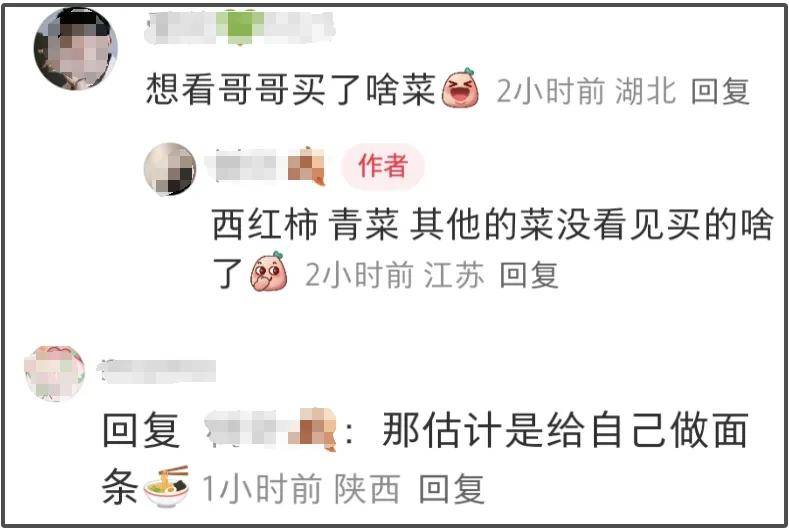The image size is (789, 530).
Task: Click the 1小时前 timestamp
Action: click(262, 489)
